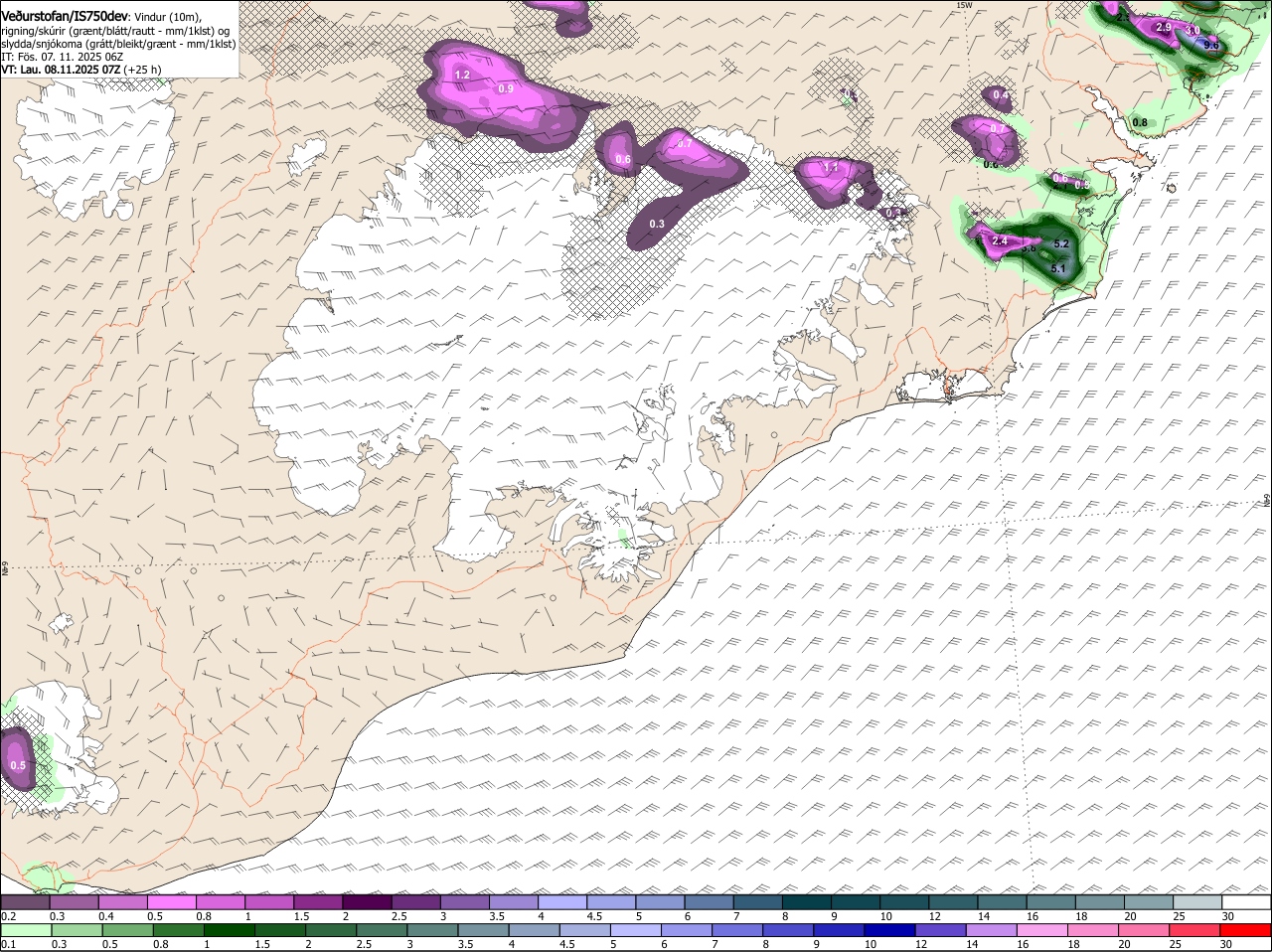Pick the white 30 swatch ending upper legend

pyautogui.click(x=1246, y=902)
